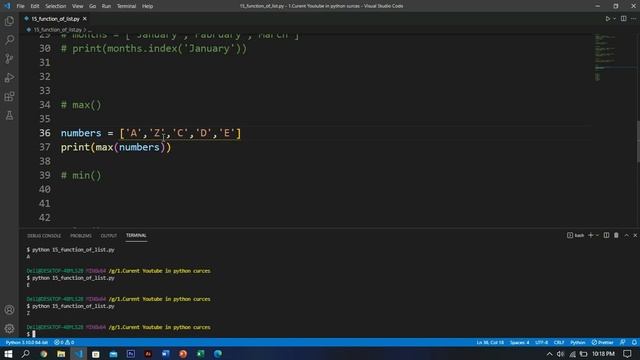Click the Ln, Col cursor position indicator
This screenshot has height=360, width=640.
pos(490,342)
